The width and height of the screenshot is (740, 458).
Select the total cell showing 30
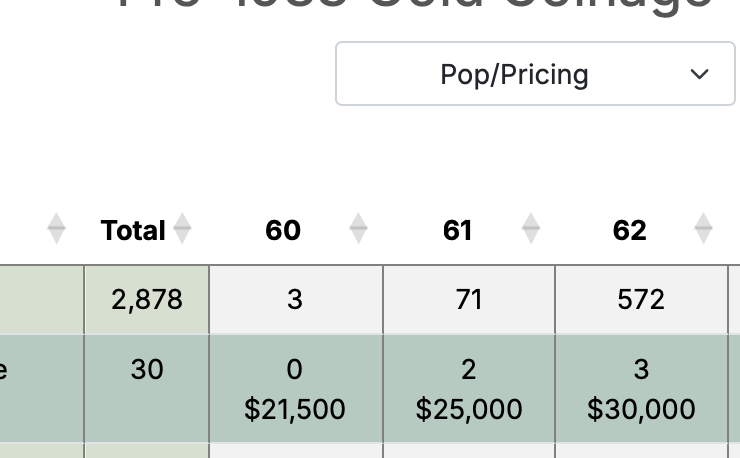click(147, 389)
